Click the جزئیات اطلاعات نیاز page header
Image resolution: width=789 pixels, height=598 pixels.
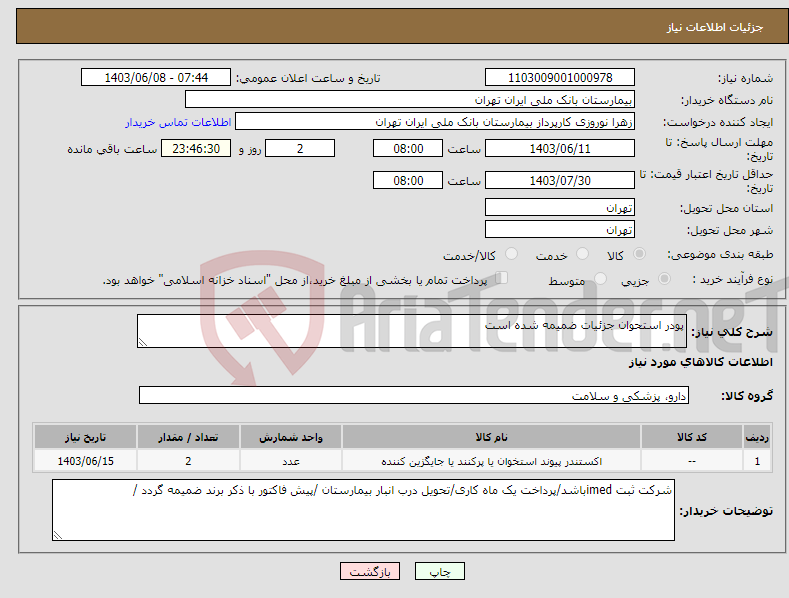pos(715,27)
